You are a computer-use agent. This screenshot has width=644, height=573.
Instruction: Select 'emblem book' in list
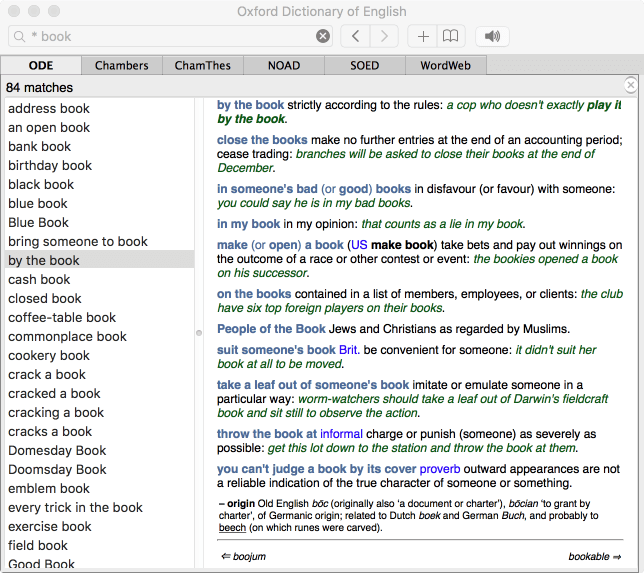coord(99,488)
